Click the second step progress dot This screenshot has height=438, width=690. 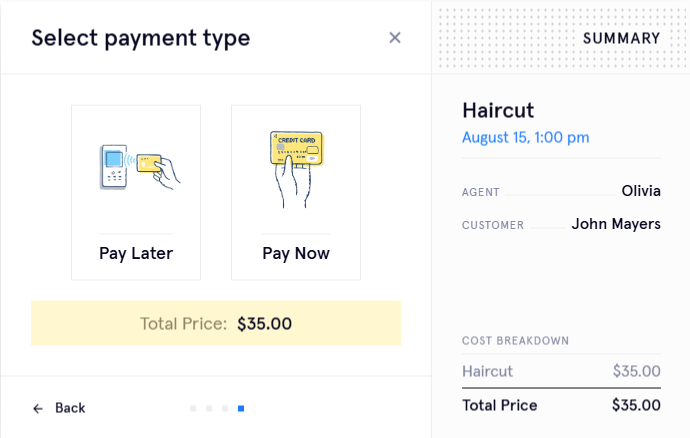point(209,408)
